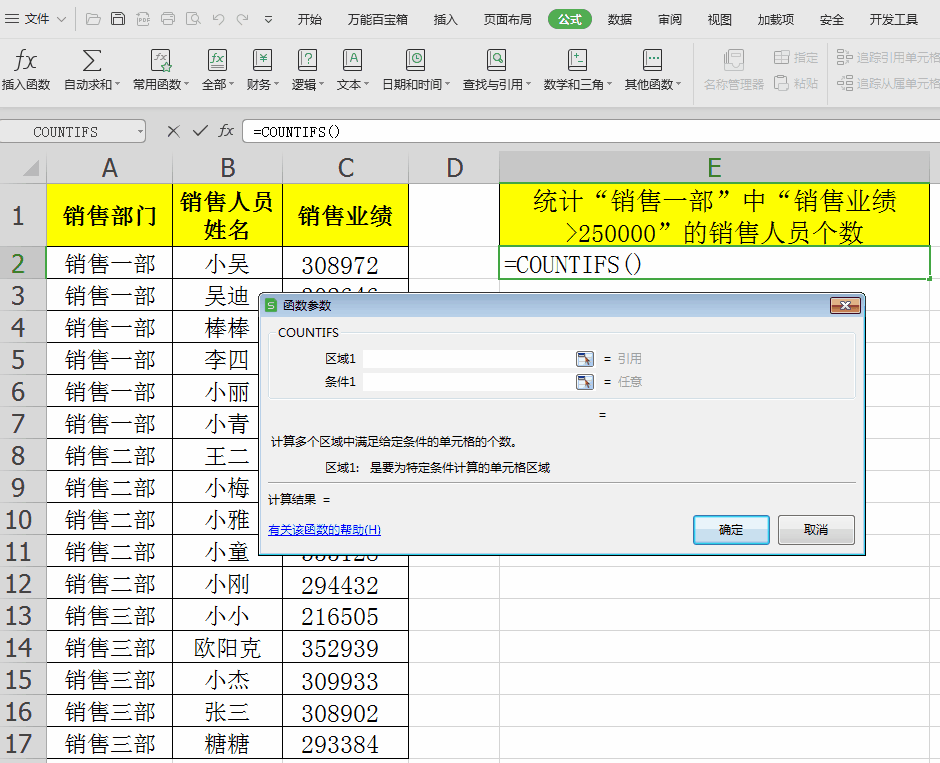Switch to the 加载项 tab
The width and height of the screenshot is (940, 763).
[776, 20]
